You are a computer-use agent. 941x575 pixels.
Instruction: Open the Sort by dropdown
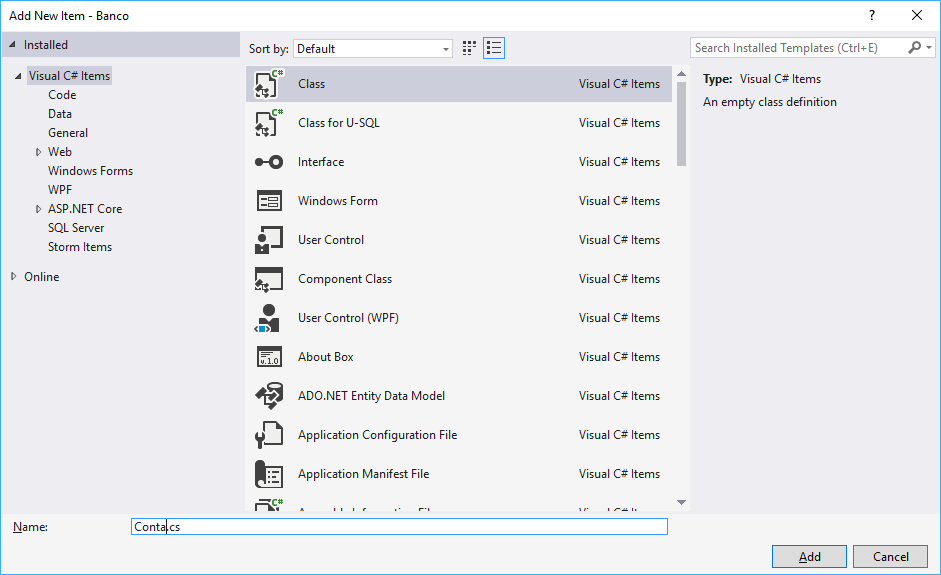point(373,49)
